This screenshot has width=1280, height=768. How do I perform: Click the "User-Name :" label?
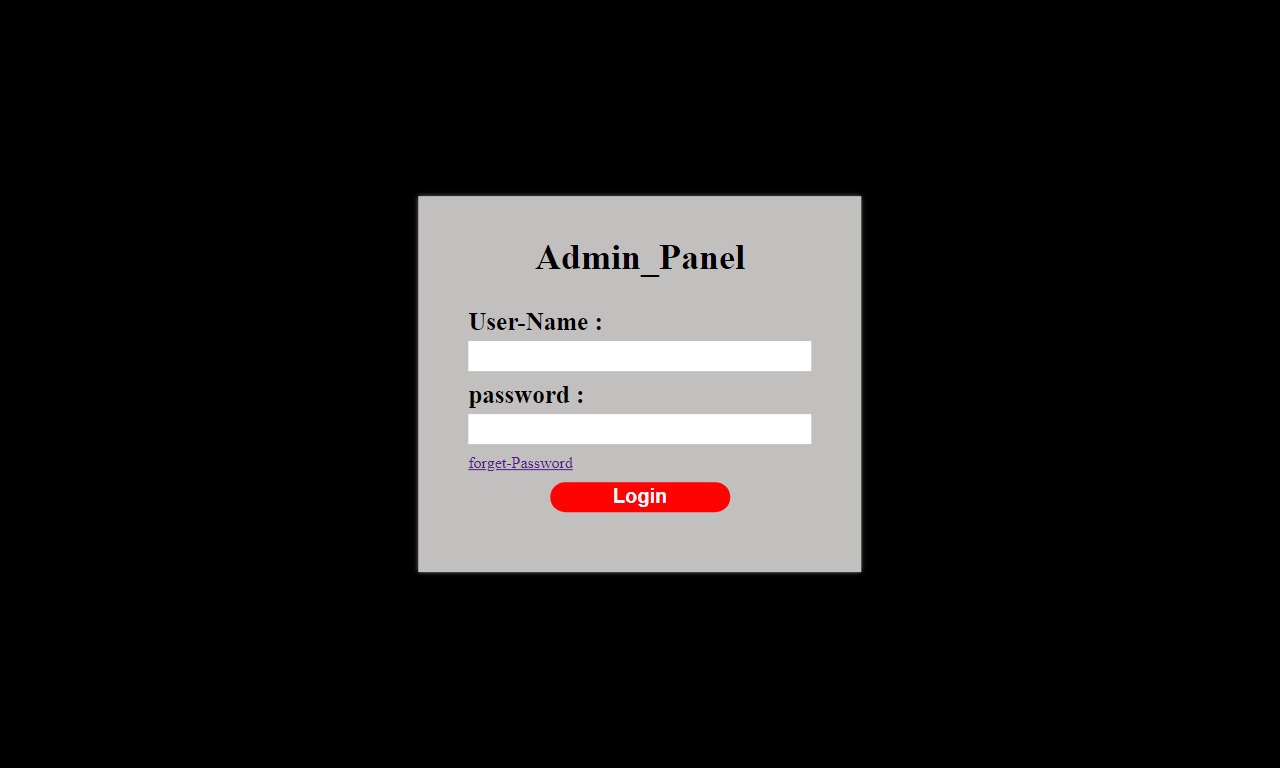click(x=535, y=322)
